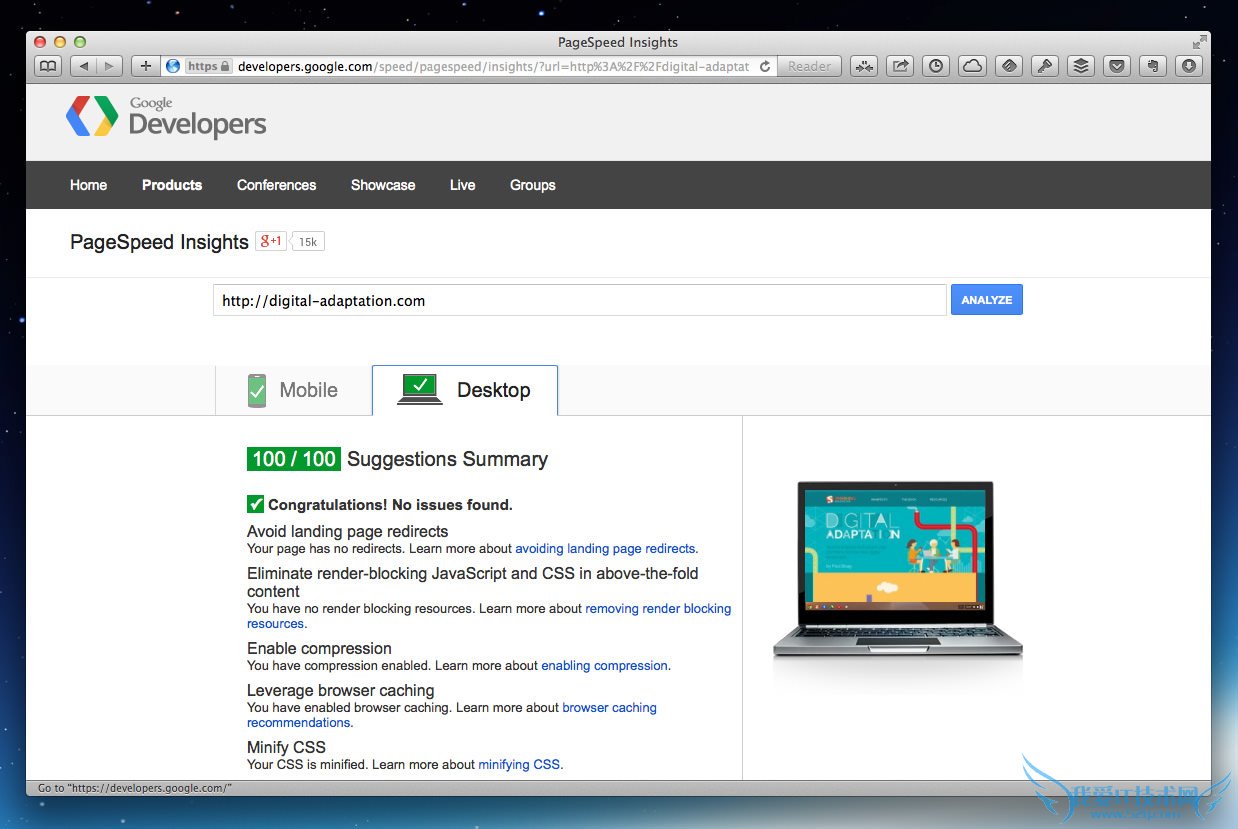
Task: Open the bookmarks book icon in toolbar
Action: (x=48, y=66)
